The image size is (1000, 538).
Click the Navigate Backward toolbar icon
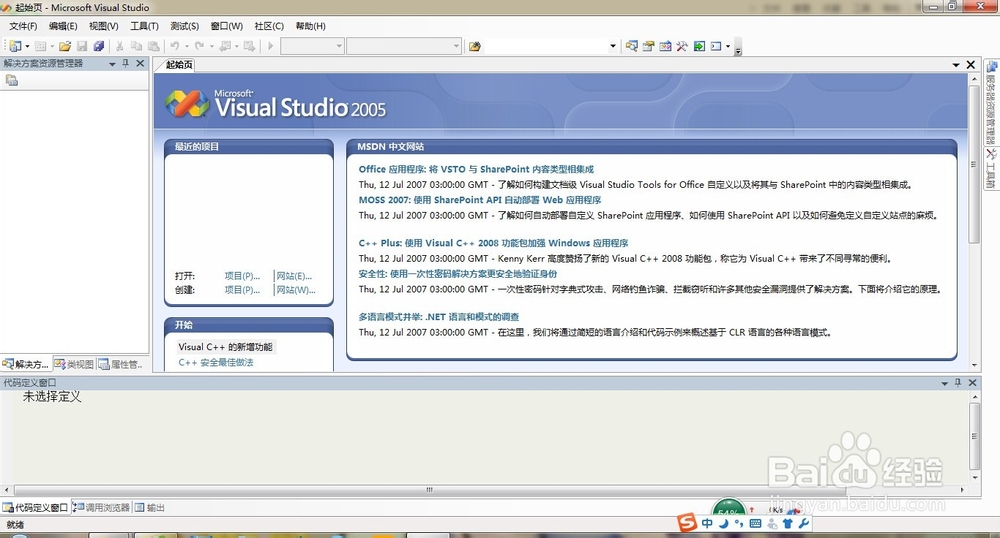[224, 46]
